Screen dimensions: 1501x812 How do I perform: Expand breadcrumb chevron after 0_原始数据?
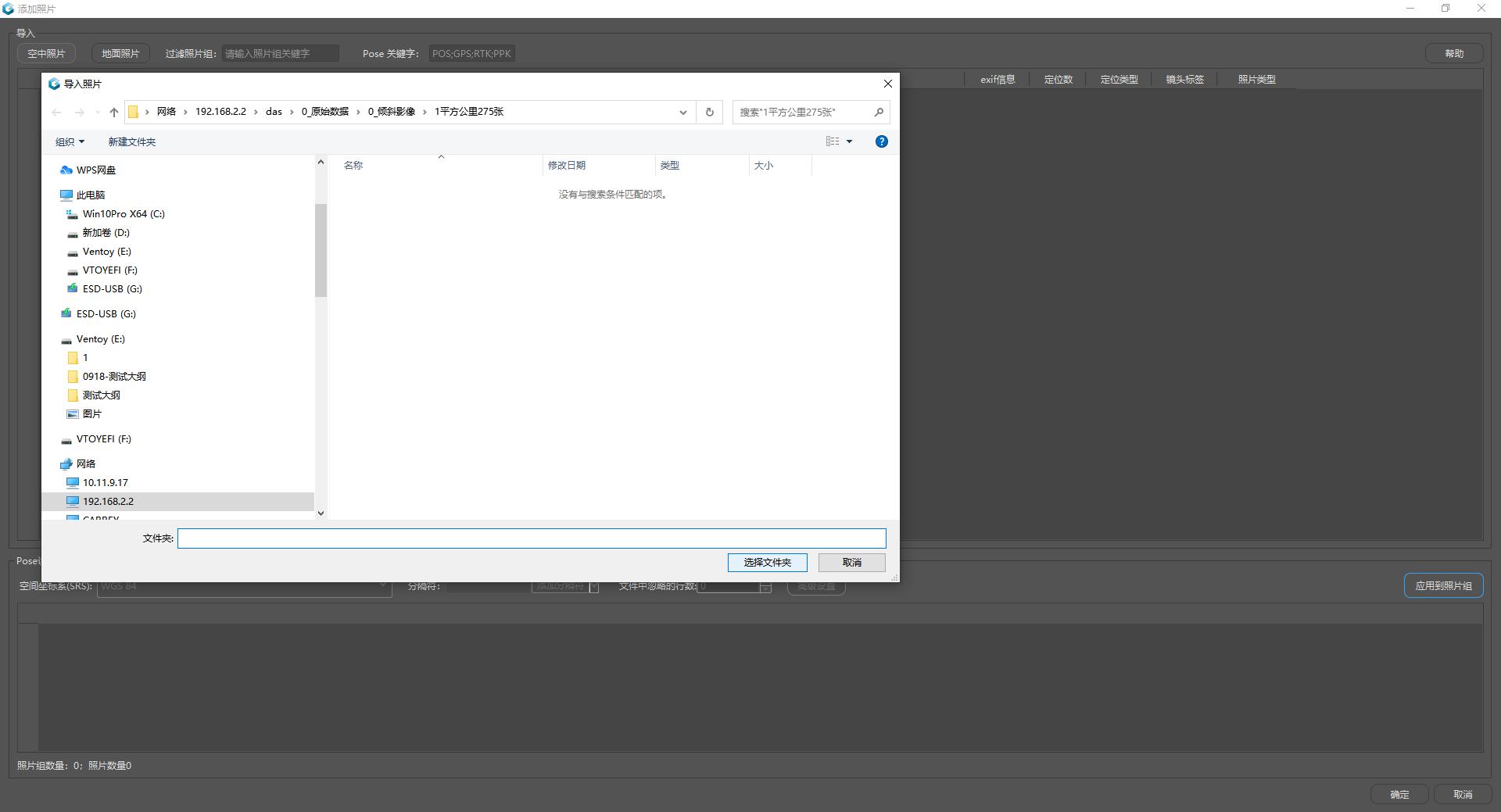pos(358,112)
